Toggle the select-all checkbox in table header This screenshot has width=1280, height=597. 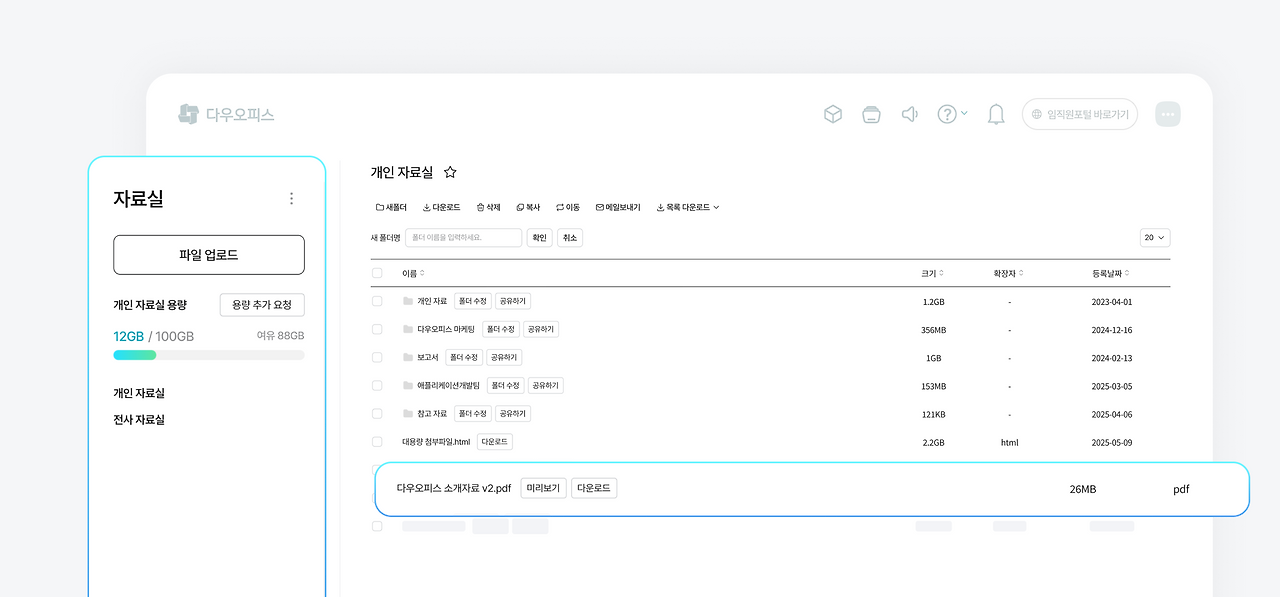377,273
